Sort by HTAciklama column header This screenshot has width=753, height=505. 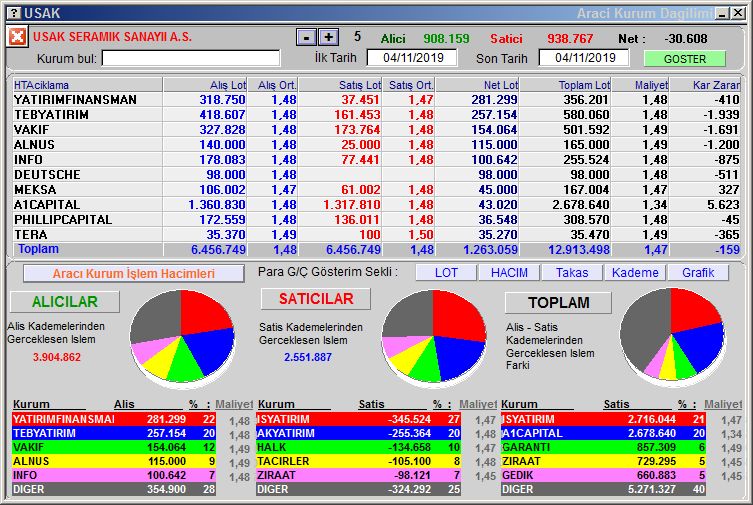[x=87, y=85]
